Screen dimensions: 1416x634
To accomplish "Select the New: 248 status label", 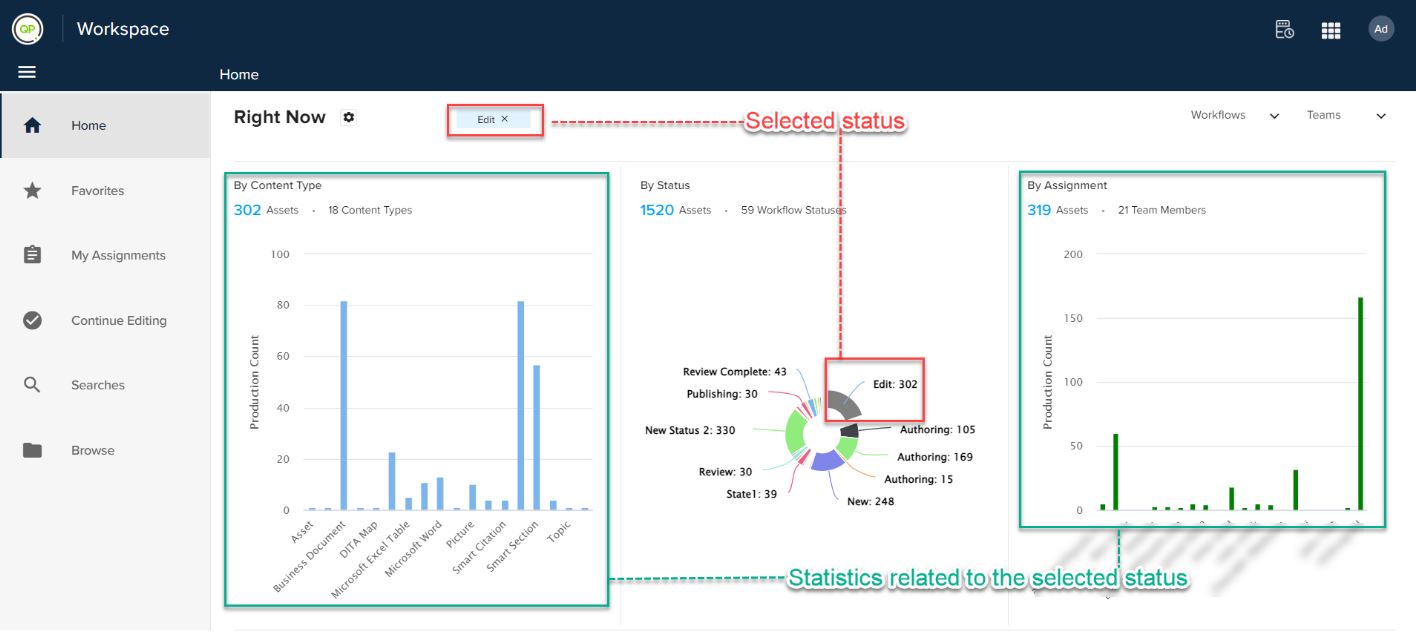I will 870,501.
